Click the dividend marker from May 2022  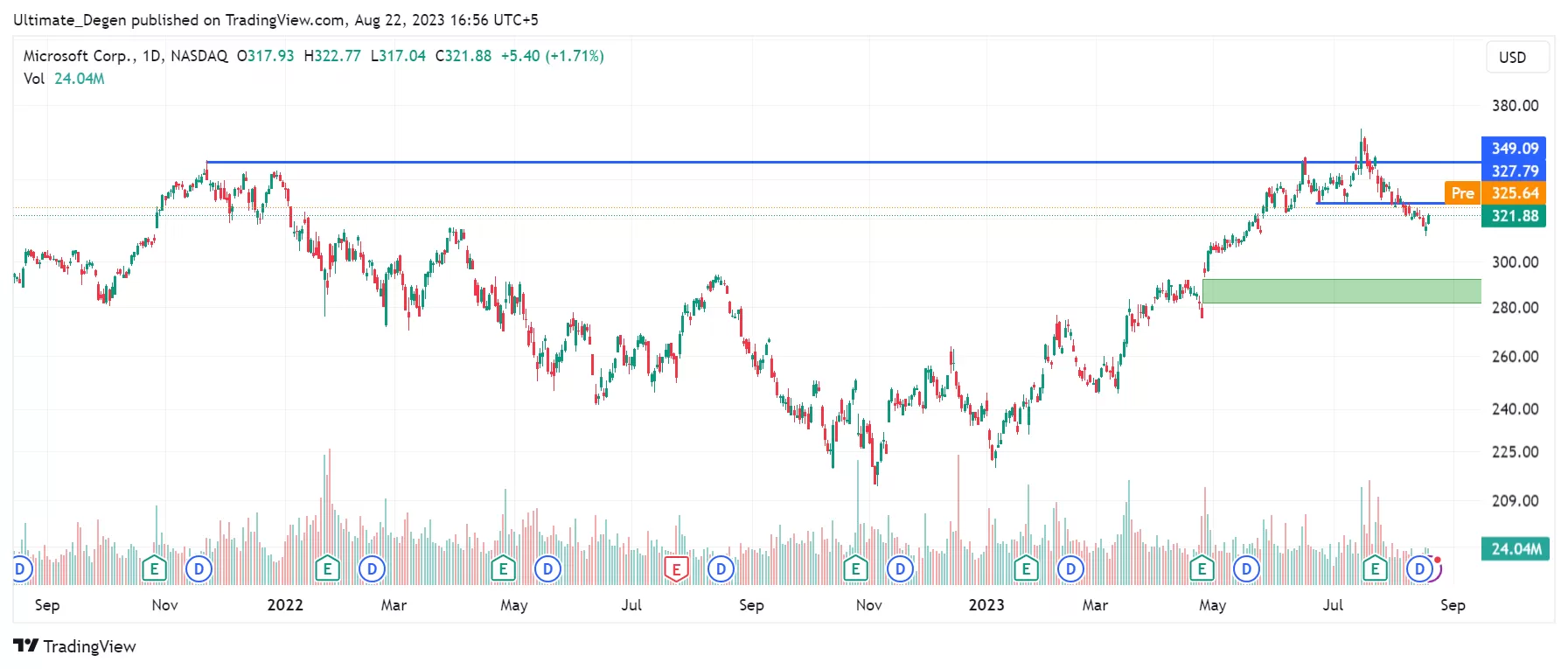[547, 569]
